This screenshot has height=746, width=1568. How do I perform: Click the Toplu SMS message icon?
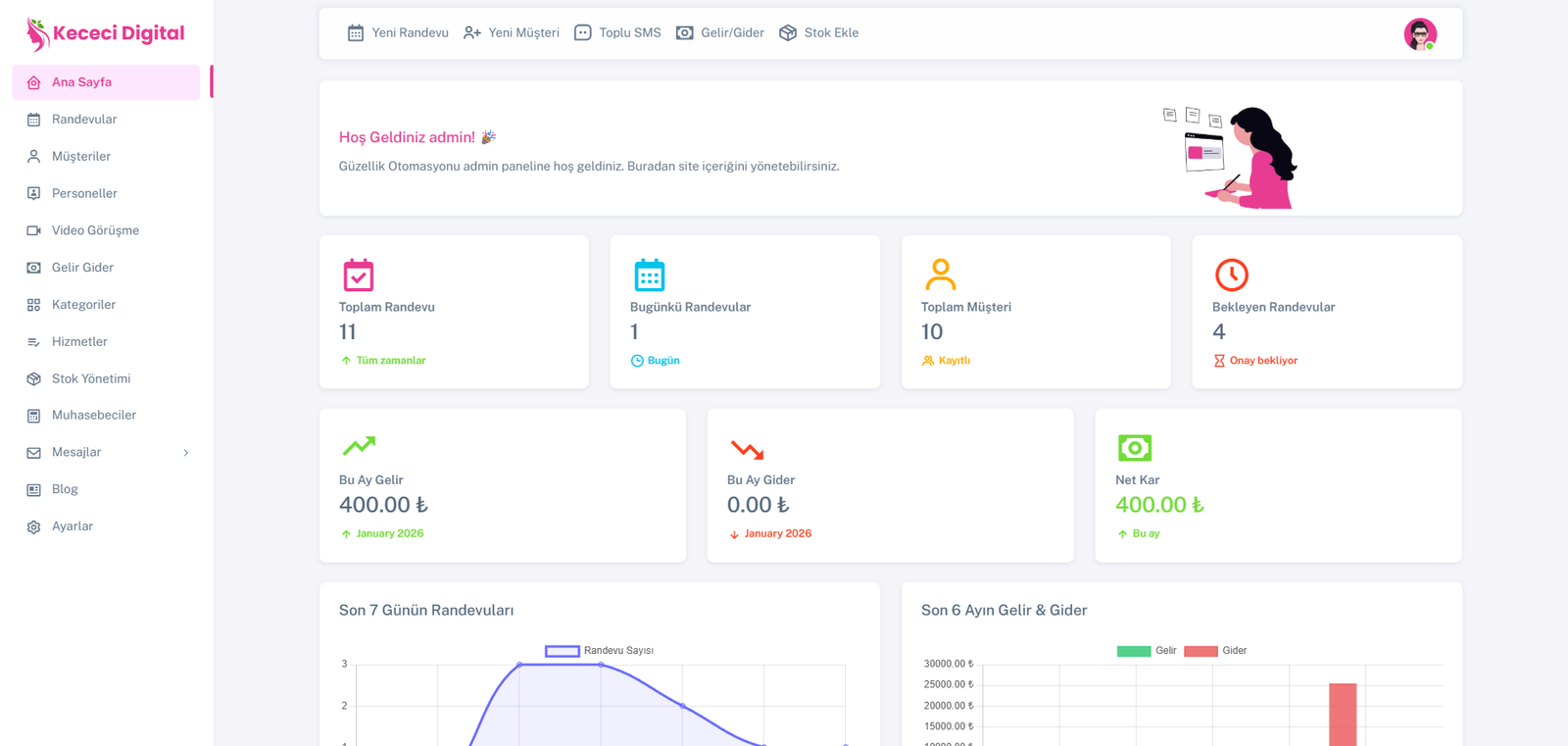(x=583, y=33)
